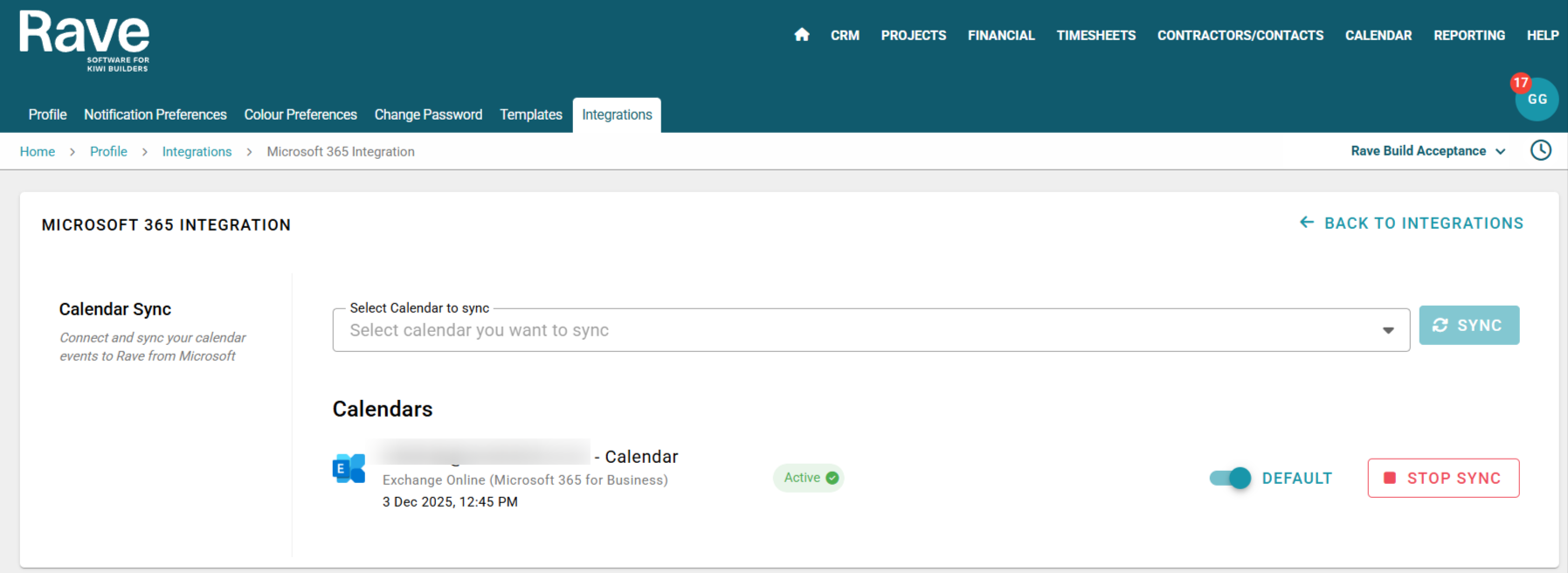This screenshot has width=1568, height=573.
Task: Select the Integrations tab
Action: [617, 114]
